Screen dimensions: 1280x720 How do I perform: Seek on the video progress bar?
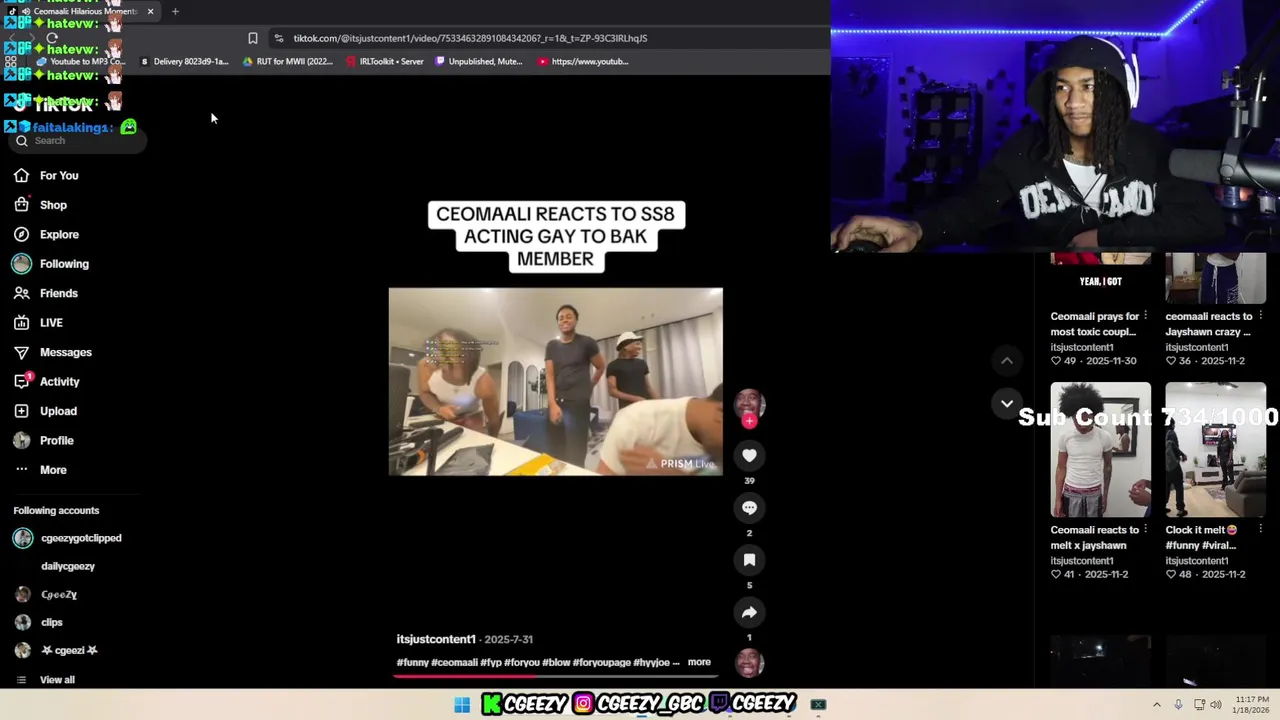coord(555,676)
